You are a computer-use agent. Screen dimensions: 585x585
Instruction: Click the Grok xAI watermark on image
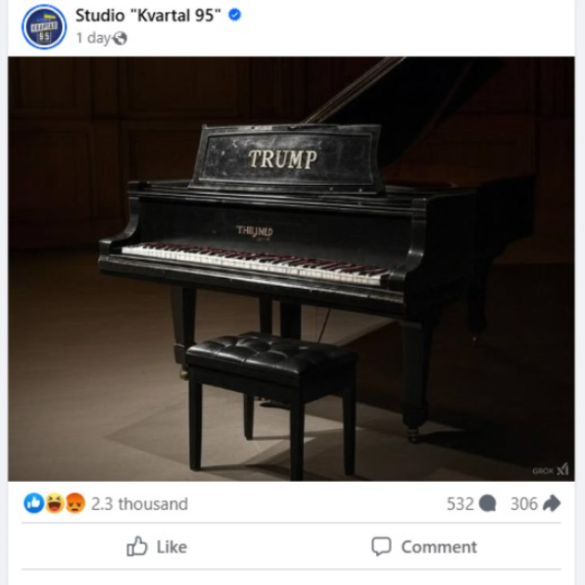coord(551,470)
